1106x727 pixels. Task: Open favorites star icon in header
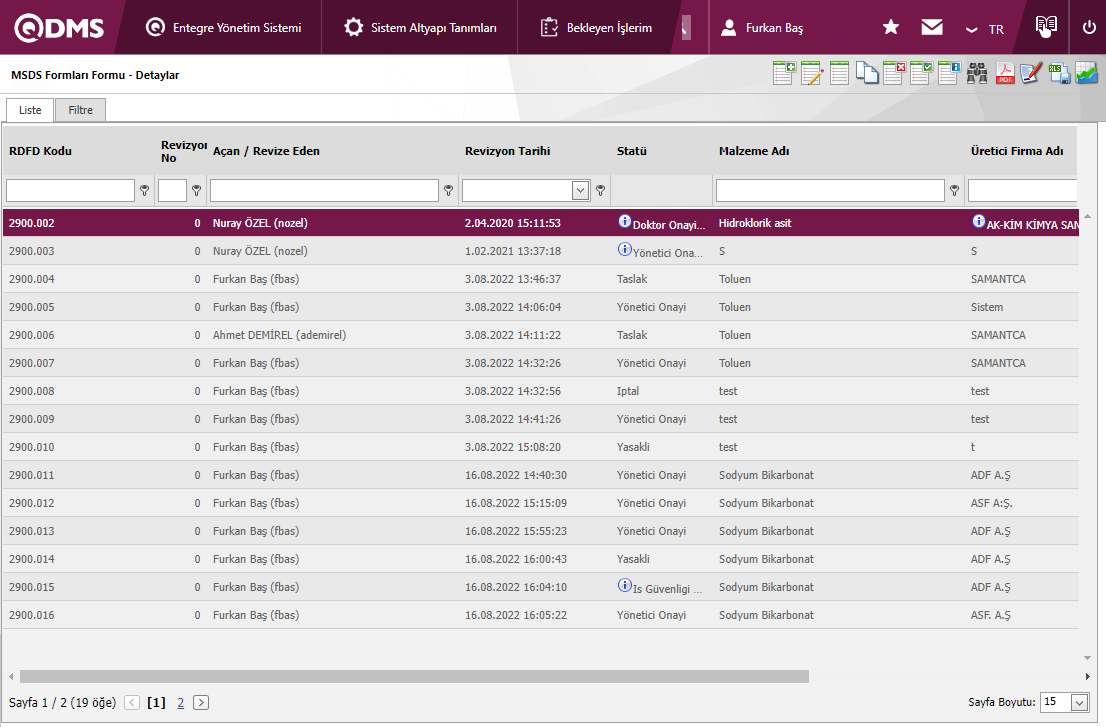891,28
